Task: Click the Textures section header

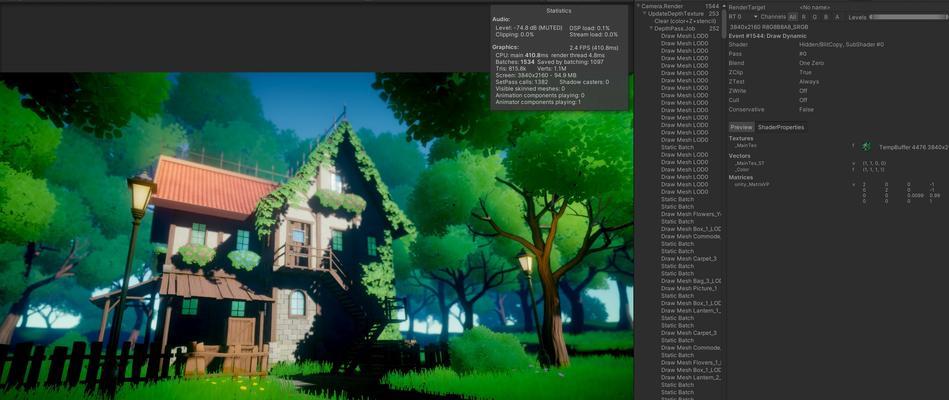Action: pos(741,139)
